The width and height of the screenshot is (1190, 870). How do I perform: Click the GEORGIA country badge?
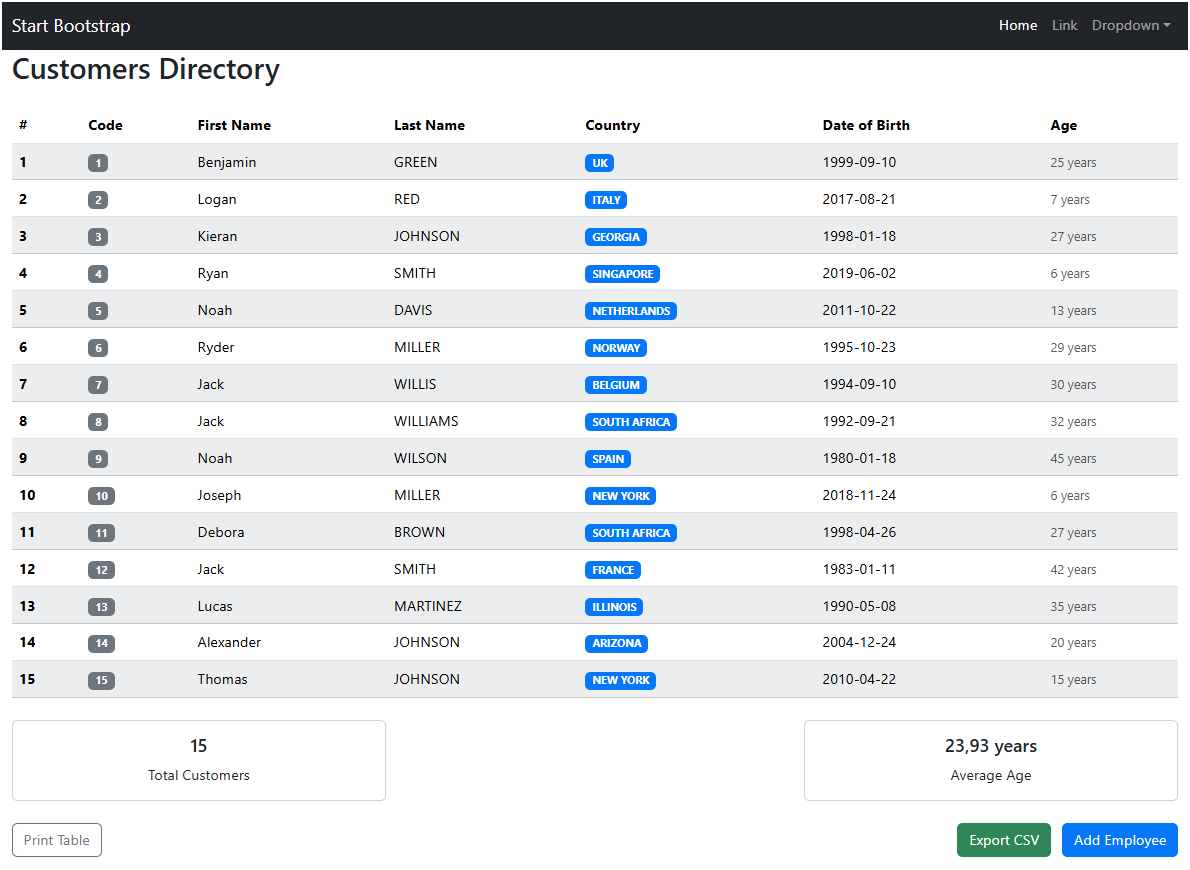tap(615, 237)
